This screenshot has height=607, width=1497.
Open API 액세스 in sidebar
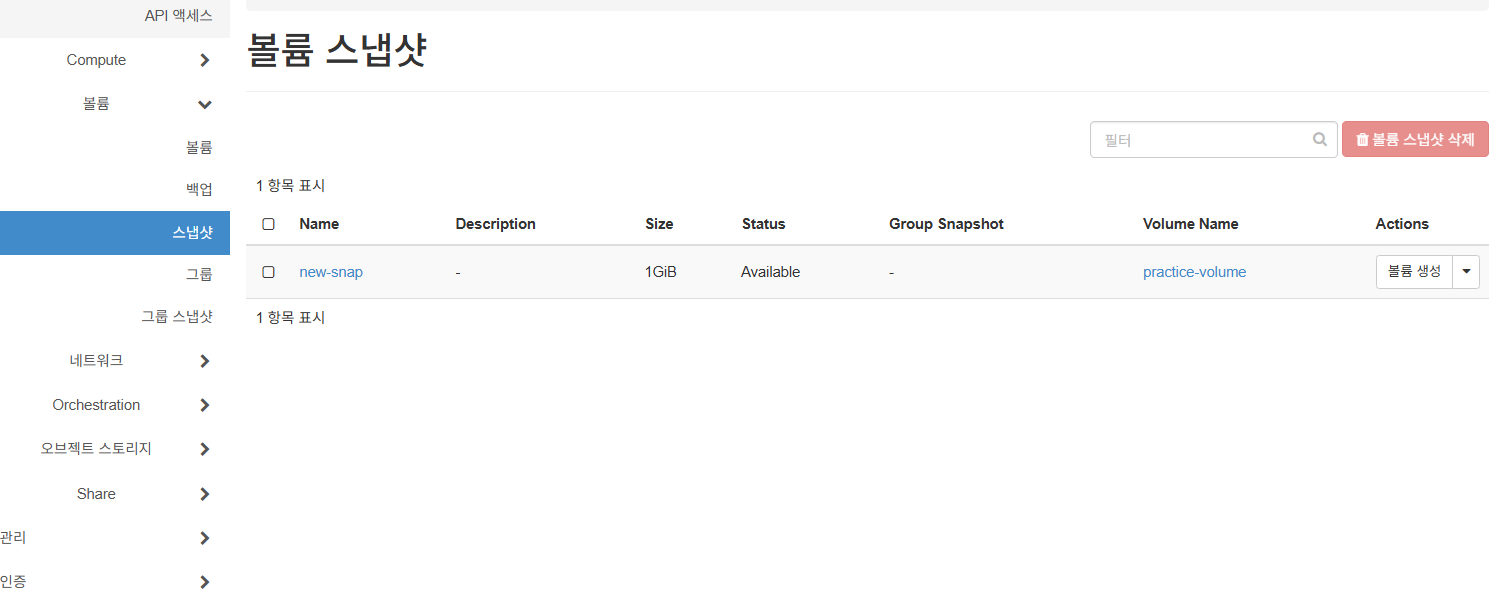pyautogui.click(x=178, y=16)
